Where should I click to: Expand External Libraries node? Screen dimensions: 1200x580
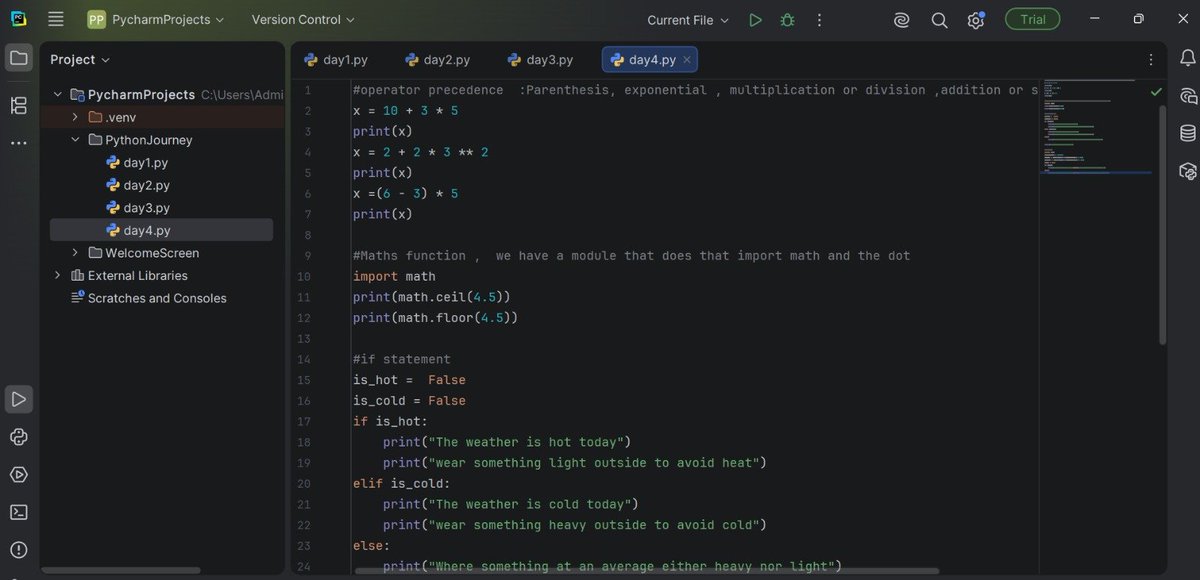[x=58, y=275]
